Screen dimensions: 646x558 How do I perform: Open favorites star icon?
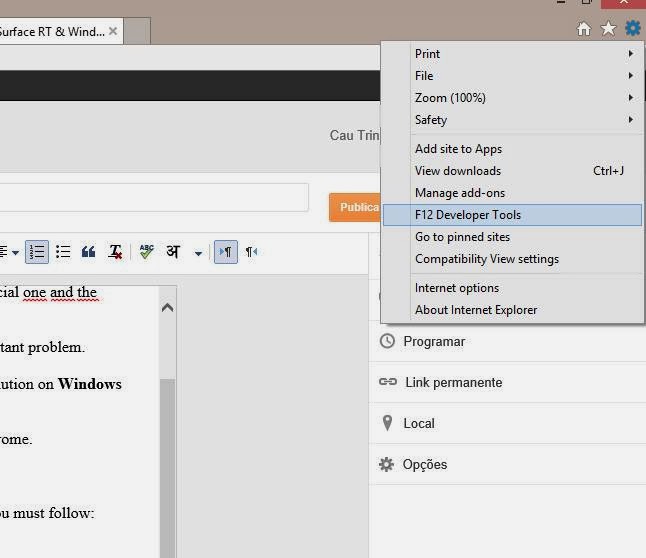pyautogui.click(x=608, y=29)
